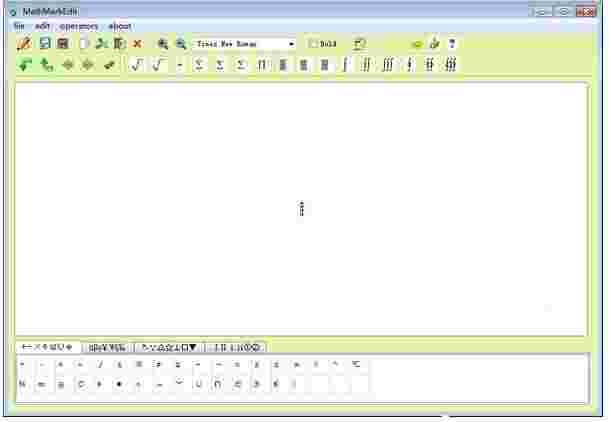Open the file menu

[19, 26]
